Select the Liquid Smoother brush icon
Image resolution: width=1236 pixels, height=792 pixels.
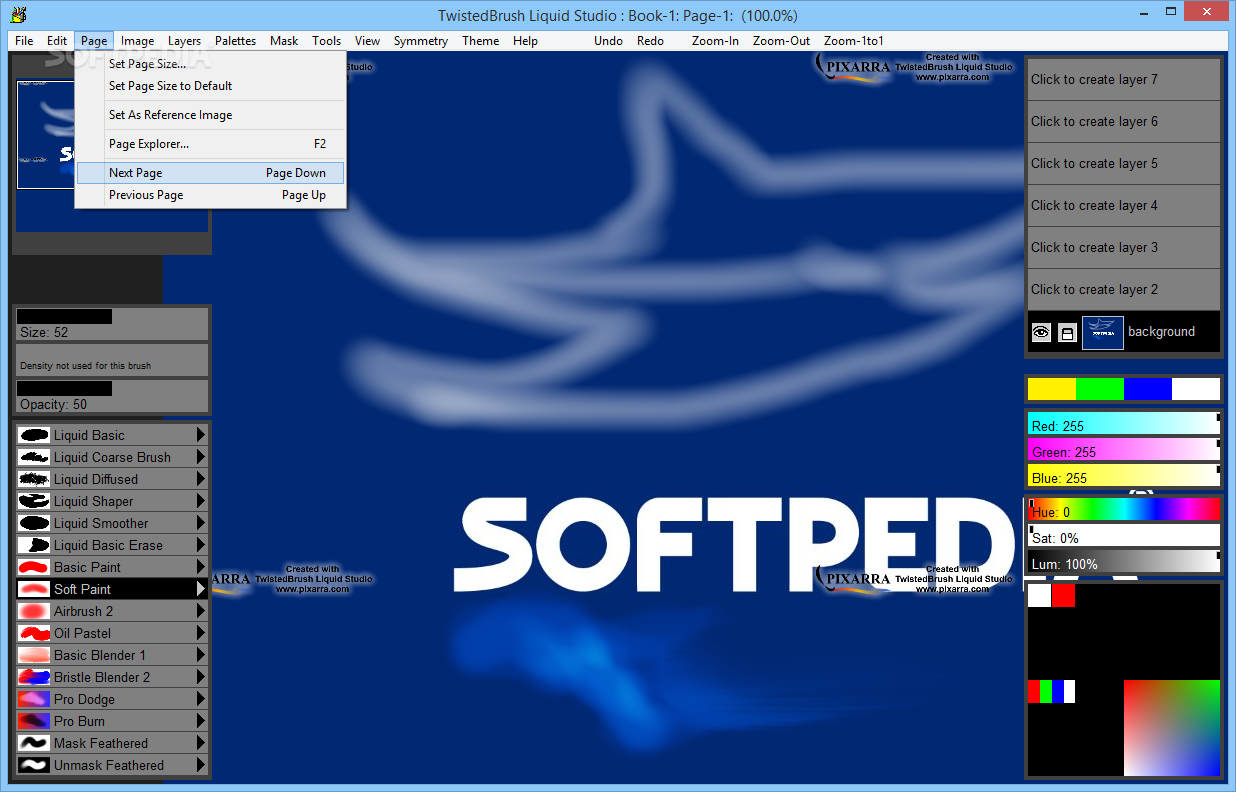click(x=34, y=523)
